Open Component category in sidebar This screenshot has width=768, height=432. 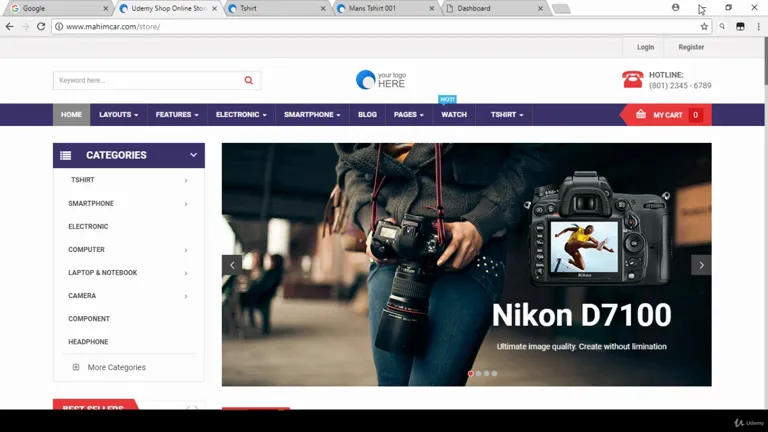pos(89,318)
